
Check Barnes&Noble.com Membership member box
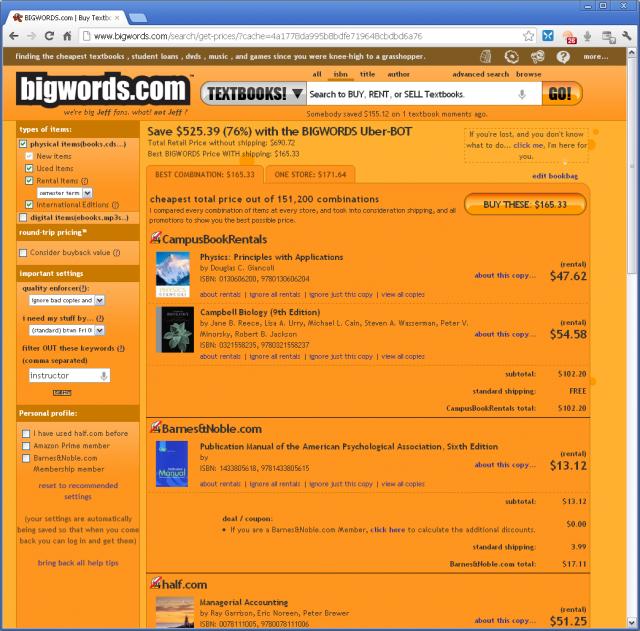pyautogui.click(x=26, y=458)
